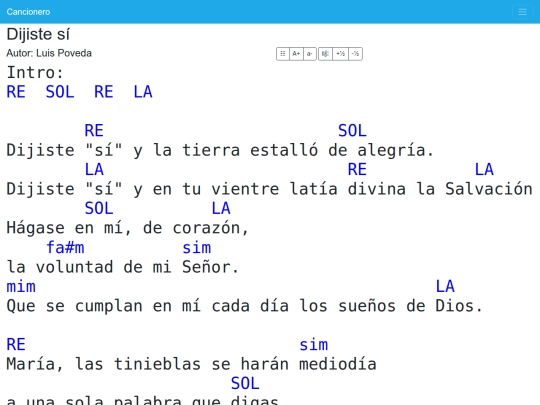The height and width of the screenshot is (405, 540).
Task: Click the fa#m chord
Action: coord(65,248)
